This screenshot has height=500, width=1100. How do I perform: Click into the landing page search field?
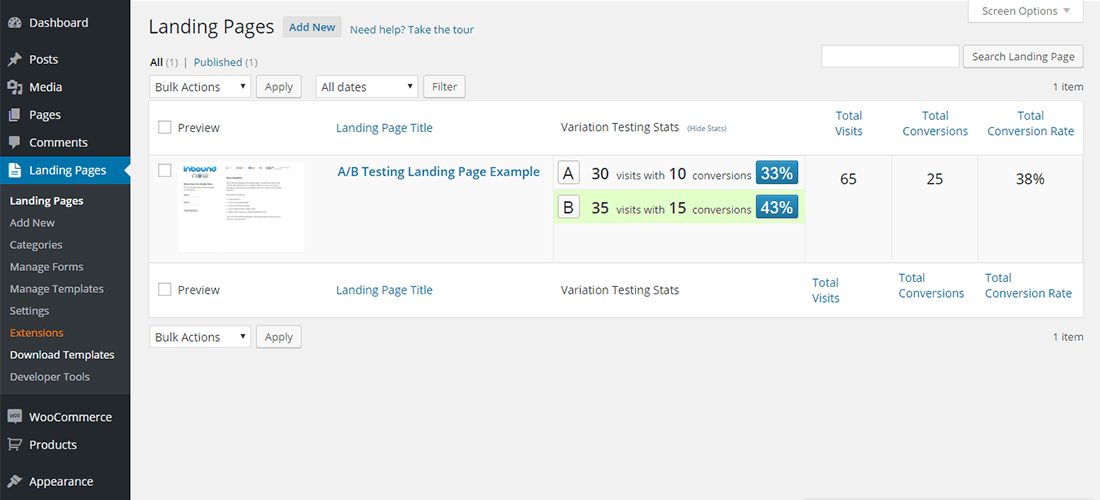pyautogui.click(x=890, y=57)
